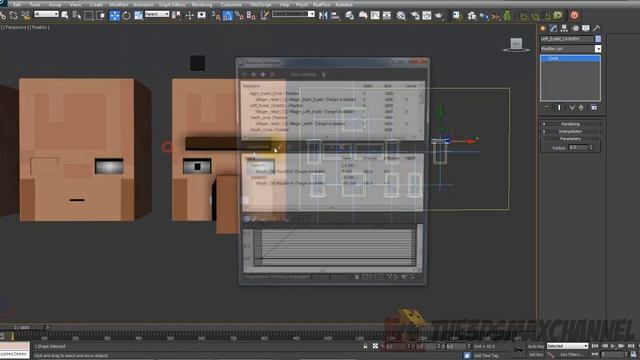Click the Radius spinner arrows
The width and height of the screenshot is (640, 360).
591,147
